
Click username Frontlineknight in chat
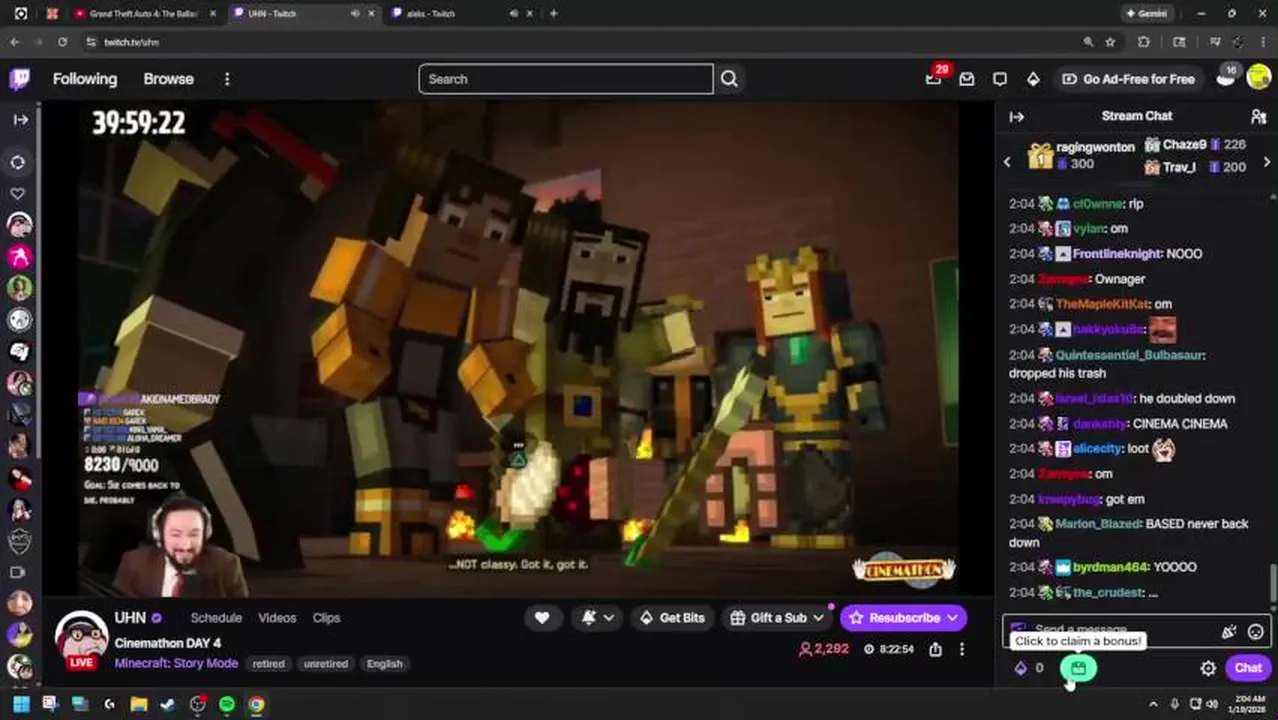pos(1117,254)
